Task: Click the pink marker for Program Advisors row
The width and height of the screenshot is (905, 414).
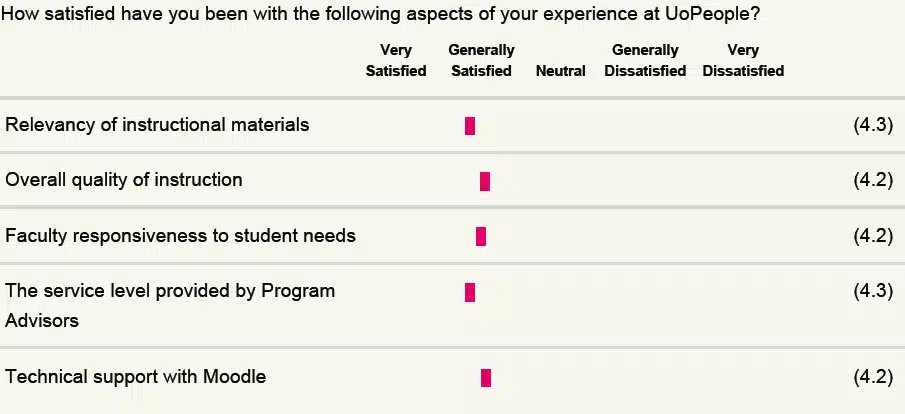Action: pos(470,292)
